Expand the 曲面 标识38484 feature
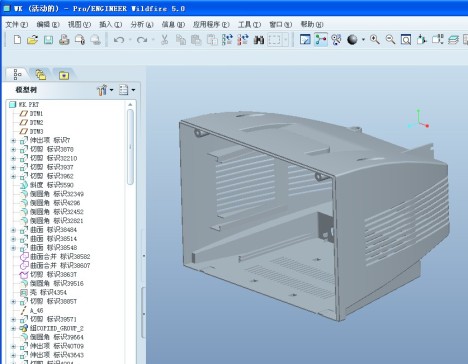 pyautogui.click(x=14, y=230)
